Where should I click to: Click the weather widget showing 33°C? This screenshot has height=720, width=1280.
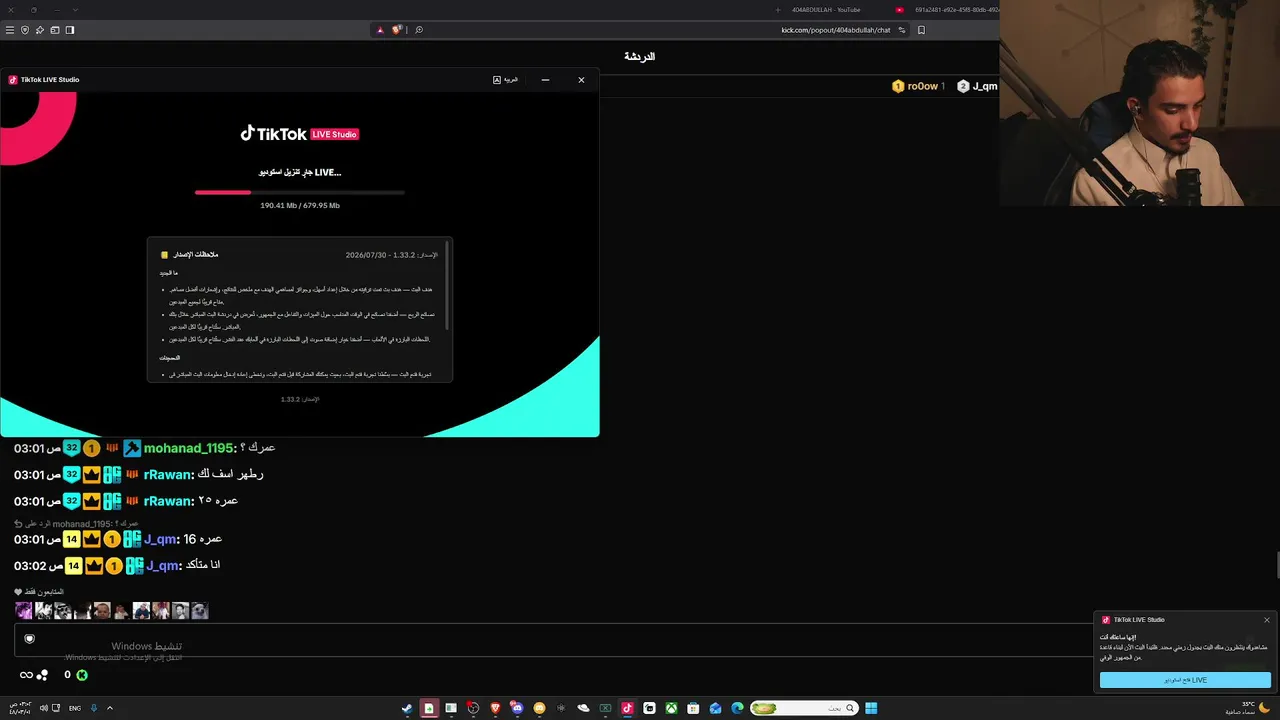[x=1247, y=708]
